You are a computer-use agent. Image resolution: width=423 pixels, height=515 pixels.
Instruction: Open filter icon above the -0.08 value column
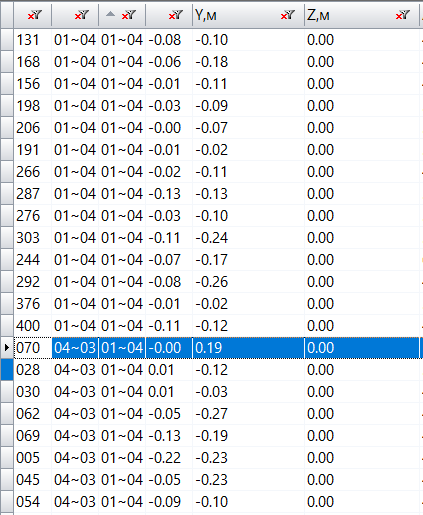[x=176, y=15]
